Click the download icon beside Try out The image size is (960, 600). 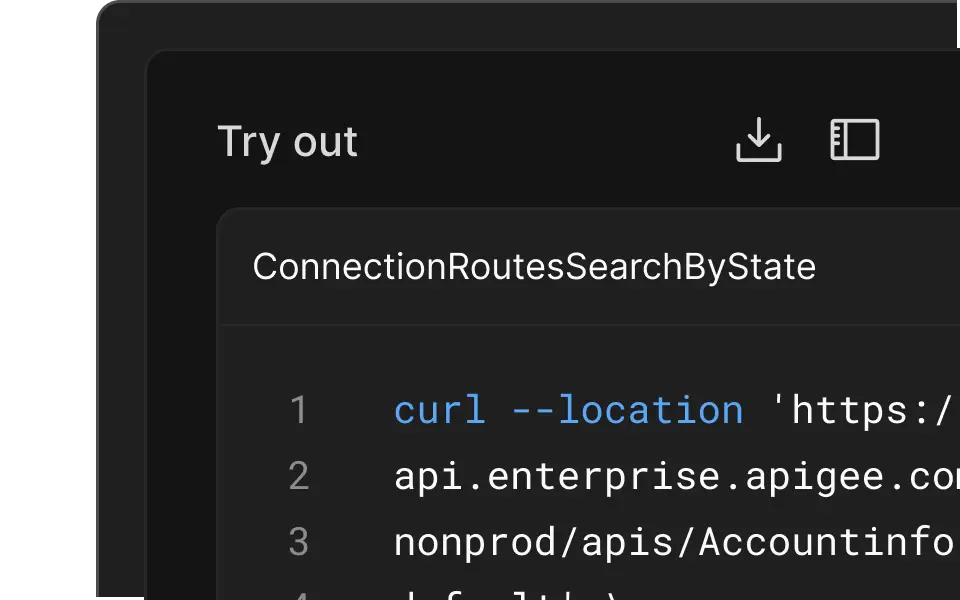pyautogui.click(x=759, y=140)
